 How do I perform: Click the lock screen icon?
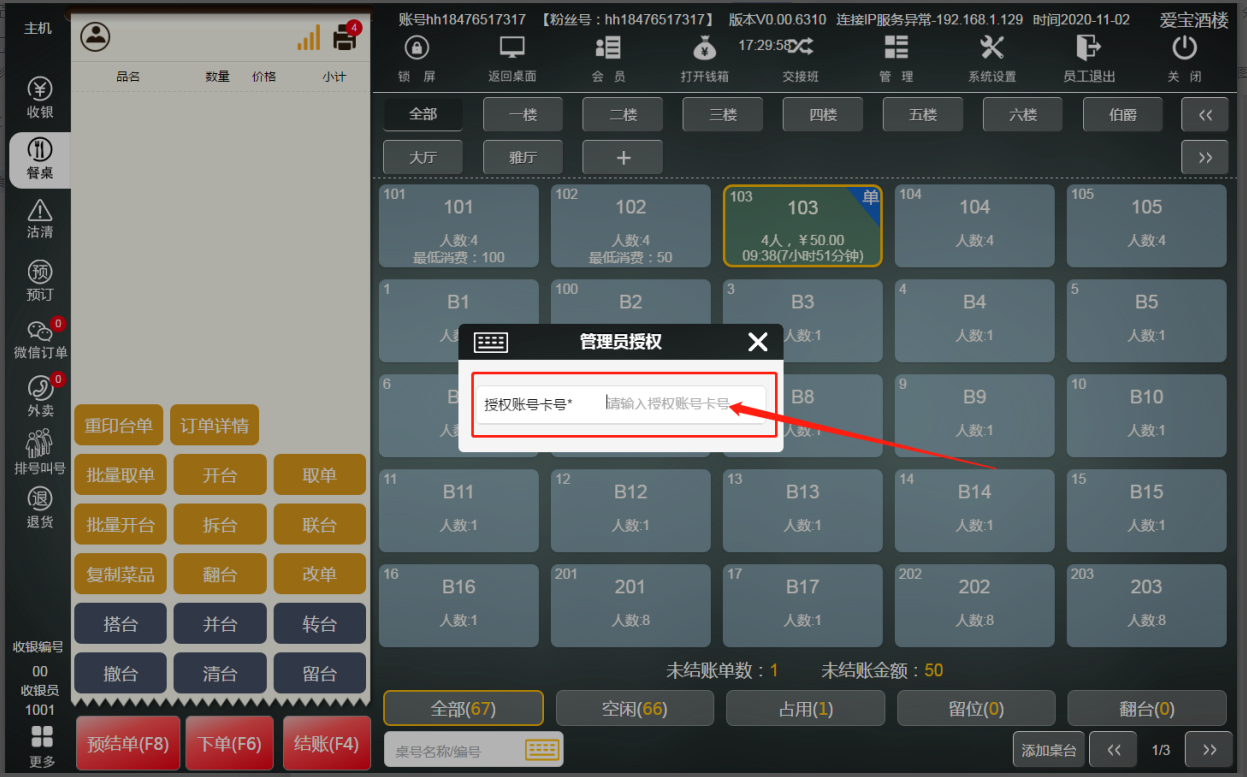[416, 48]
